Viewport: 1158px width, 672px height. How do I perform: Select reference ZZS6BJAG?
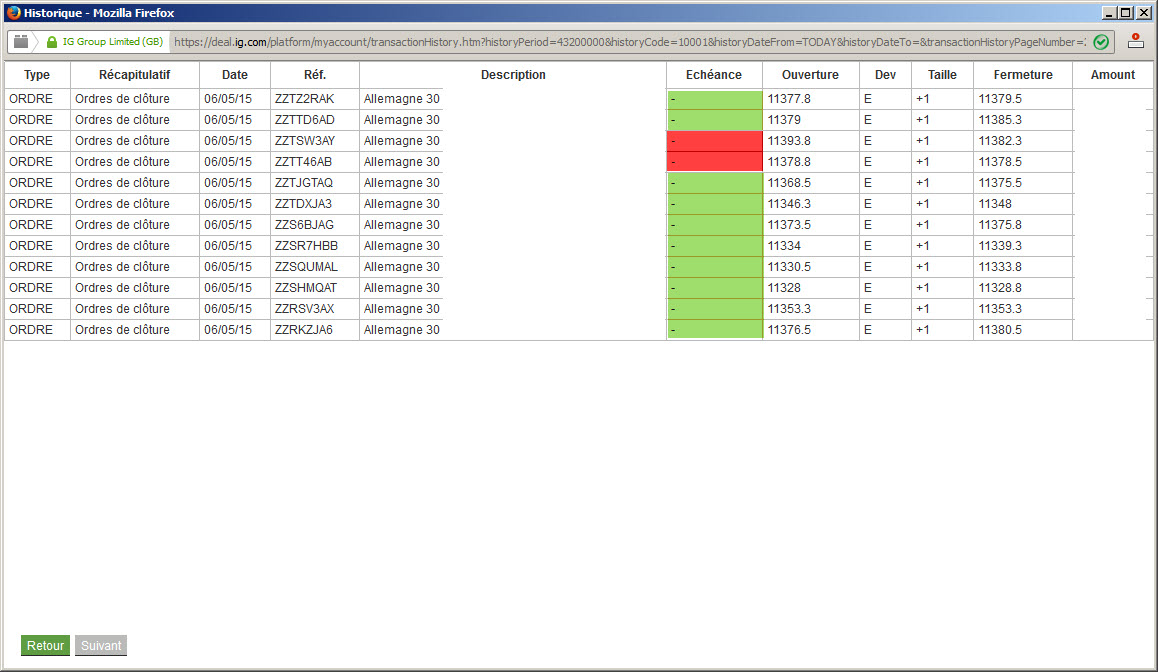click(304, 224)
